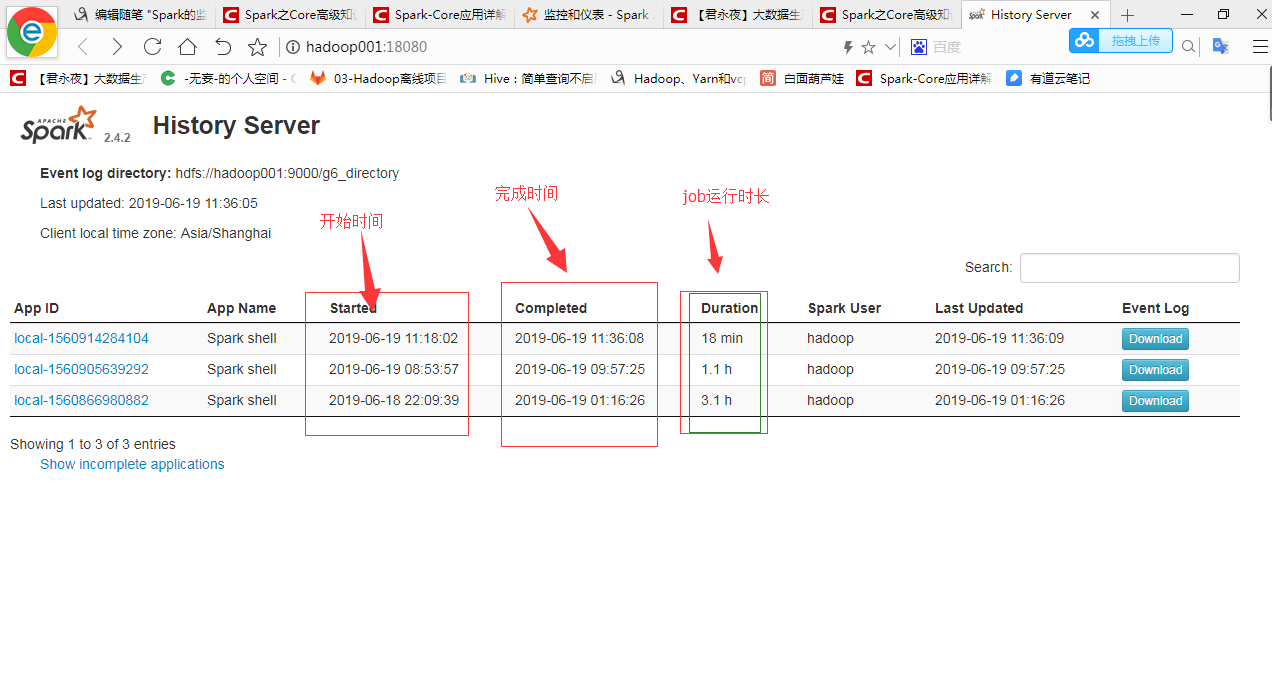Click the Spark logo on the page
The width and height of the screenshot is (1272, 690).
60,126
